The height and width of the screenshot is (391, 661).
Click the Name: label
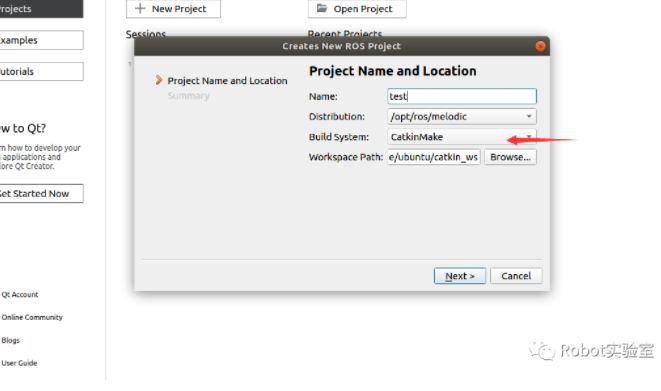(x=323, y=96)
